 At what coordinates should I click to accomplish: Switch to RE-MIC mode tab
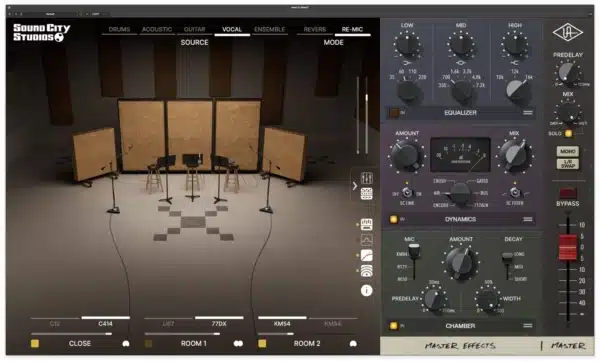tap(352, 29)
